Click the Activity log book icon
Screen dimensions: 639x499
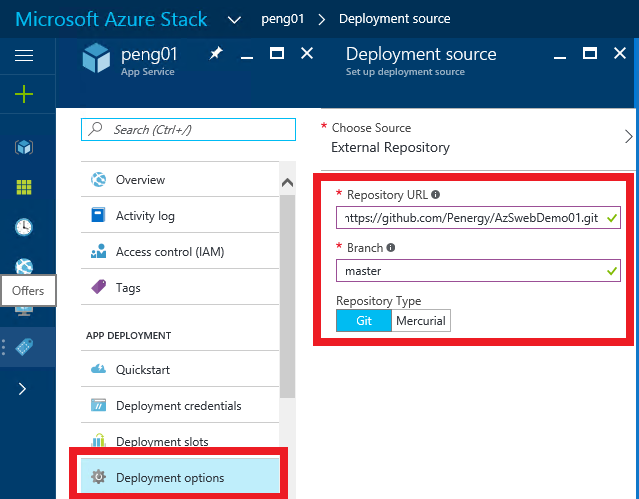click(98, 215)
